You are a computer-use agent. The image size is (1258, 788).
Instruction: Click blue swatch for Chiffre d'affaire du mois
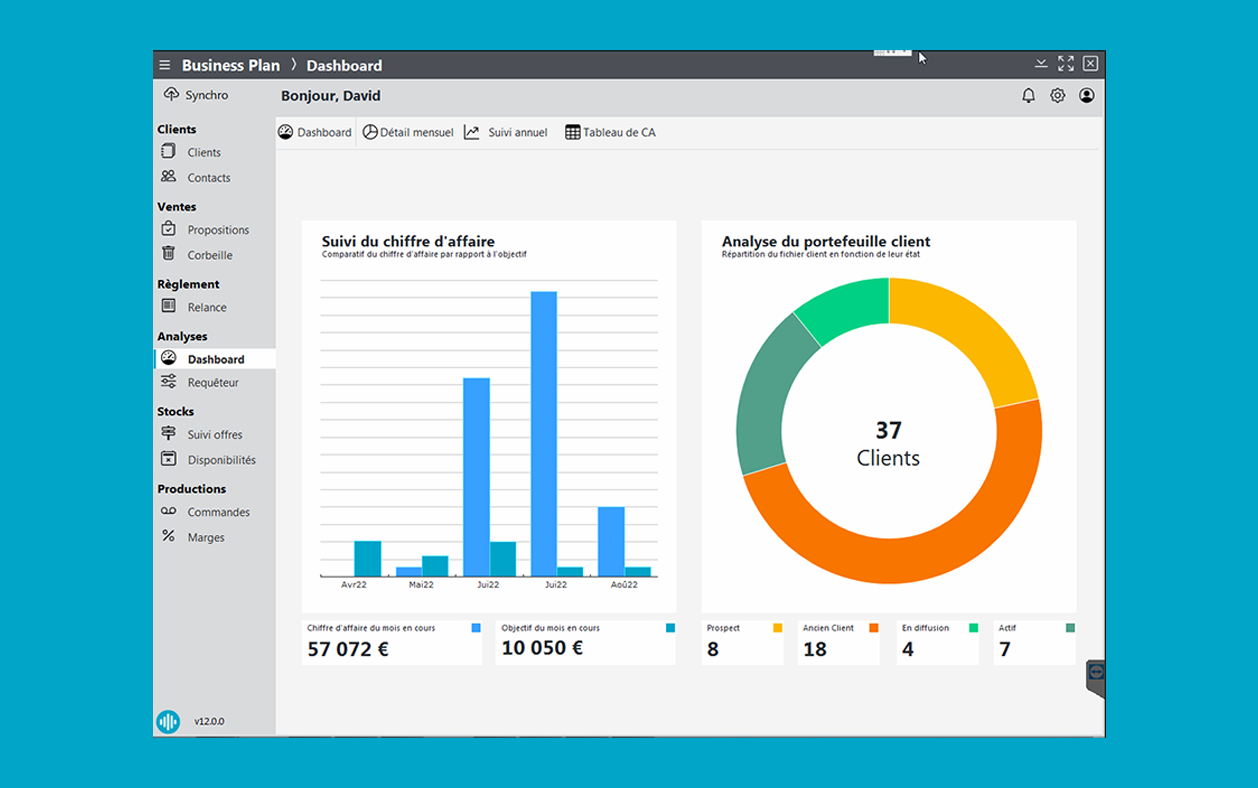pyautogui.click(x=476, y=628)
